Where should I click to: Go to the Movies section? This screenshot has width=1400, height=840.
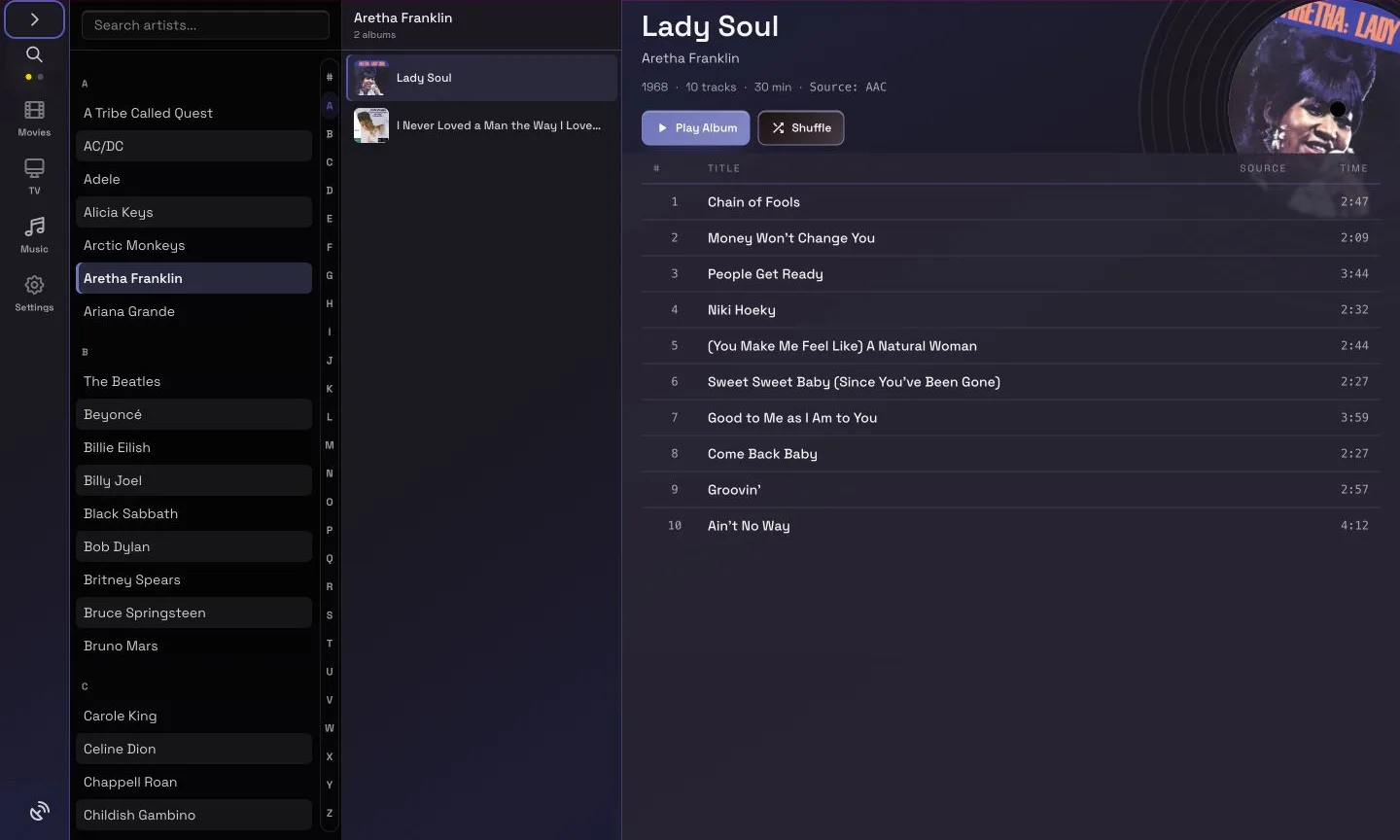point(34,119)
